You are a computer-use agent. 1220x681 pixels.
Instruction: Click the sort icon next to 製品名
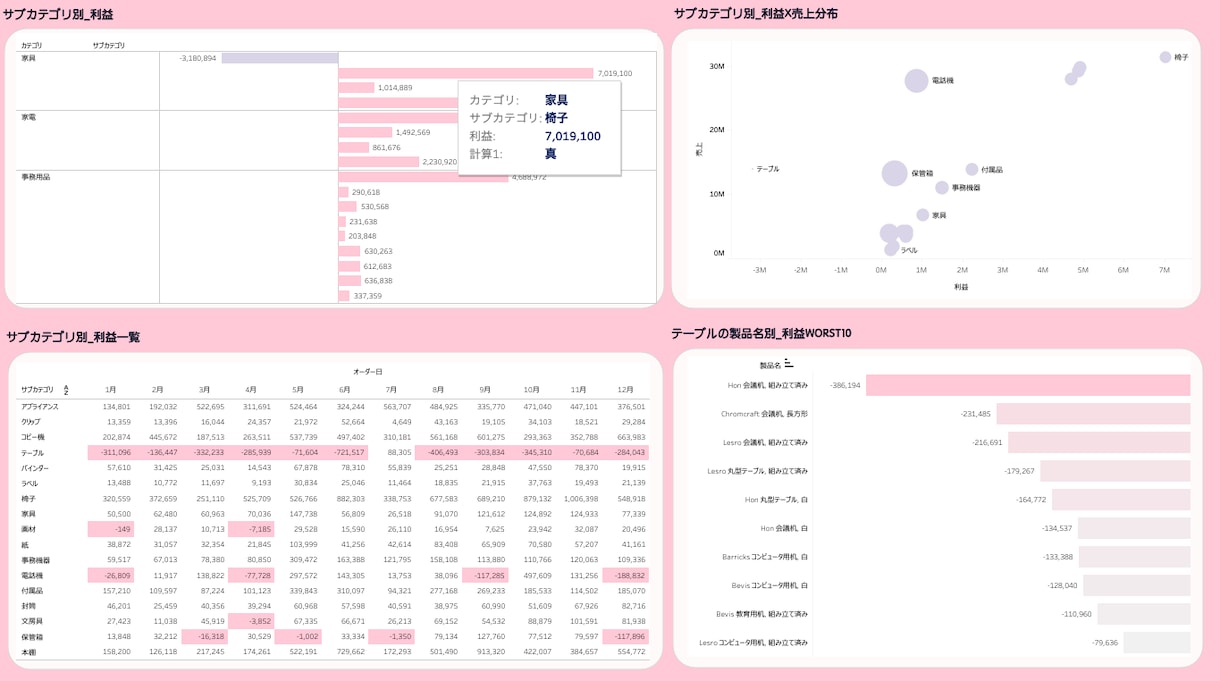pyautogui.click(x=788, y=364)
